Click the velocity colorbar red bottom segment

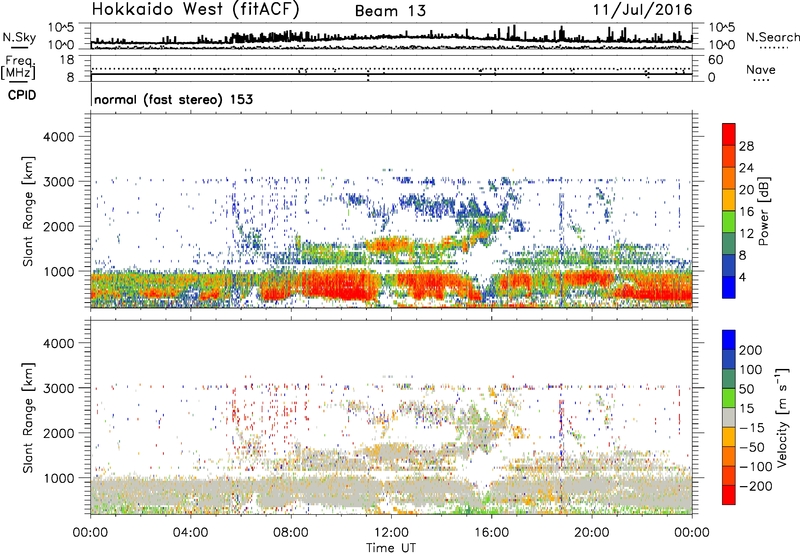click(x=729, y=495)
